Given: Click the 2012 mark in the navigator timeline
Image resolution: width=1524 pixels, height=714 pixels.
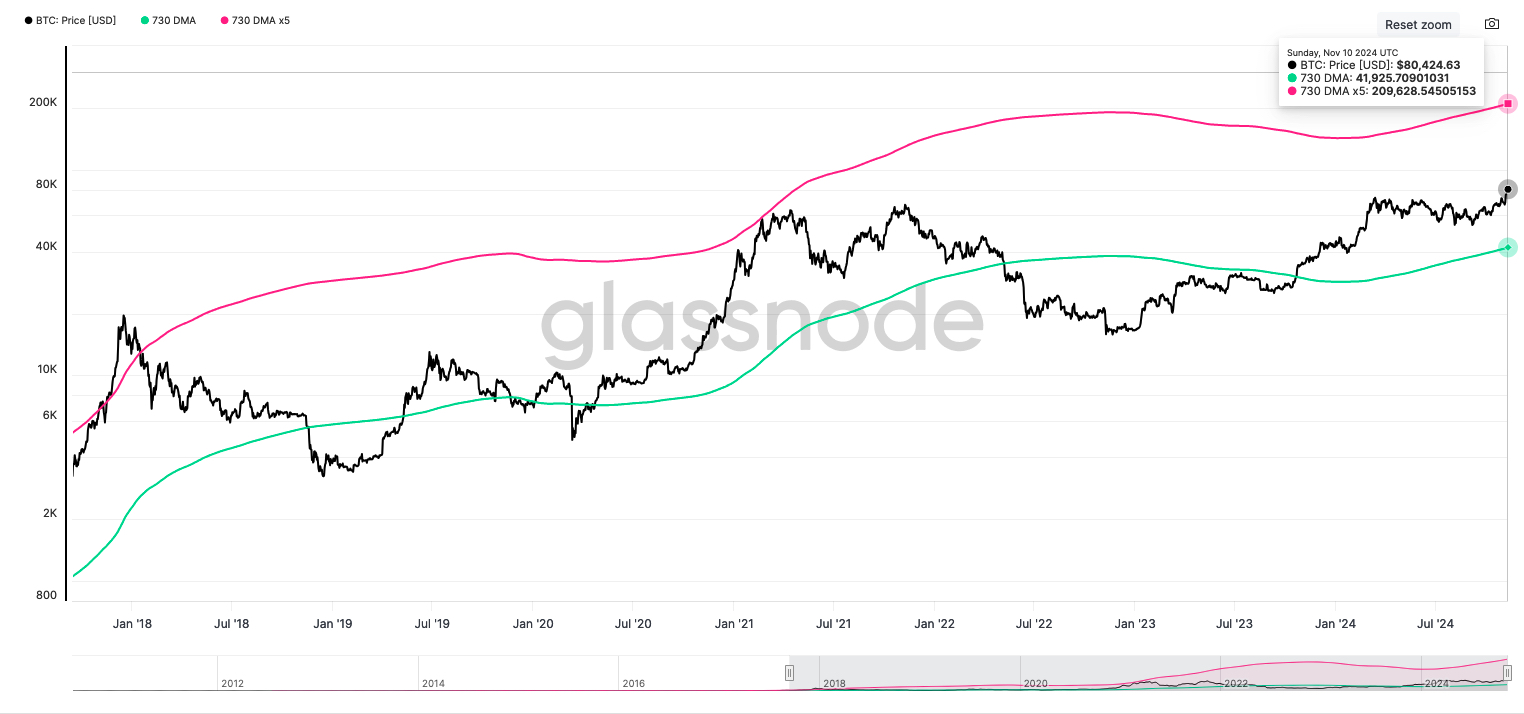Looking at the screenshot, I should (x=232, y=684).
